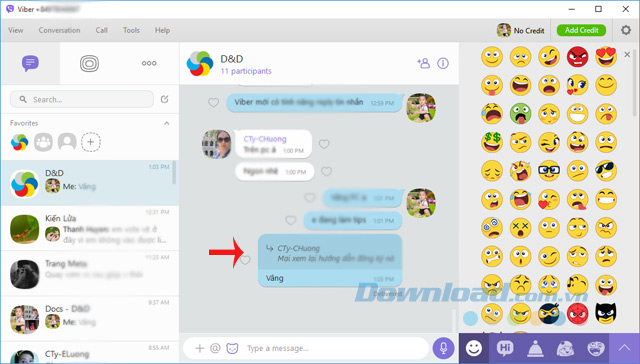Like the 'Vâng' reply message with the heart

pos(245,260)
